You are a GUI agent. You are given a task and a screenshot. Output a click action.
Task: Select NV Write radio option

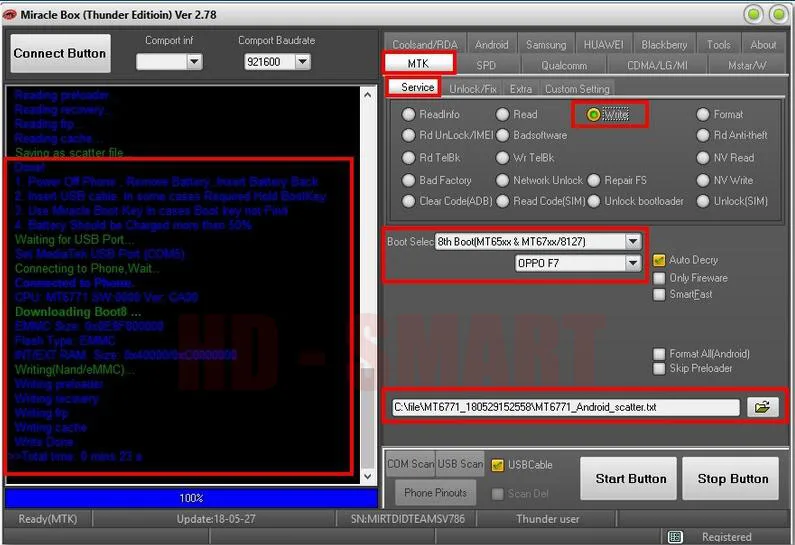[703, 180]
